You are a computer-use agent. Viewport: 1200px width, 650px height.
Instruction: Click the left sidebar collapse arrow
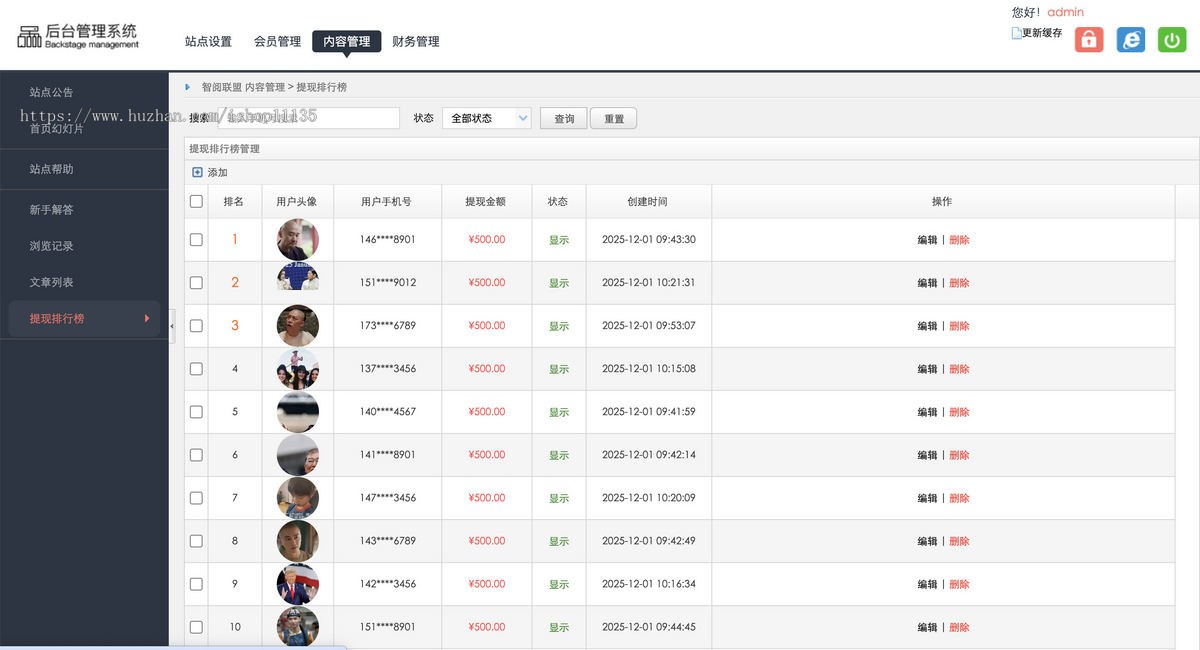(x=171, y=325)
